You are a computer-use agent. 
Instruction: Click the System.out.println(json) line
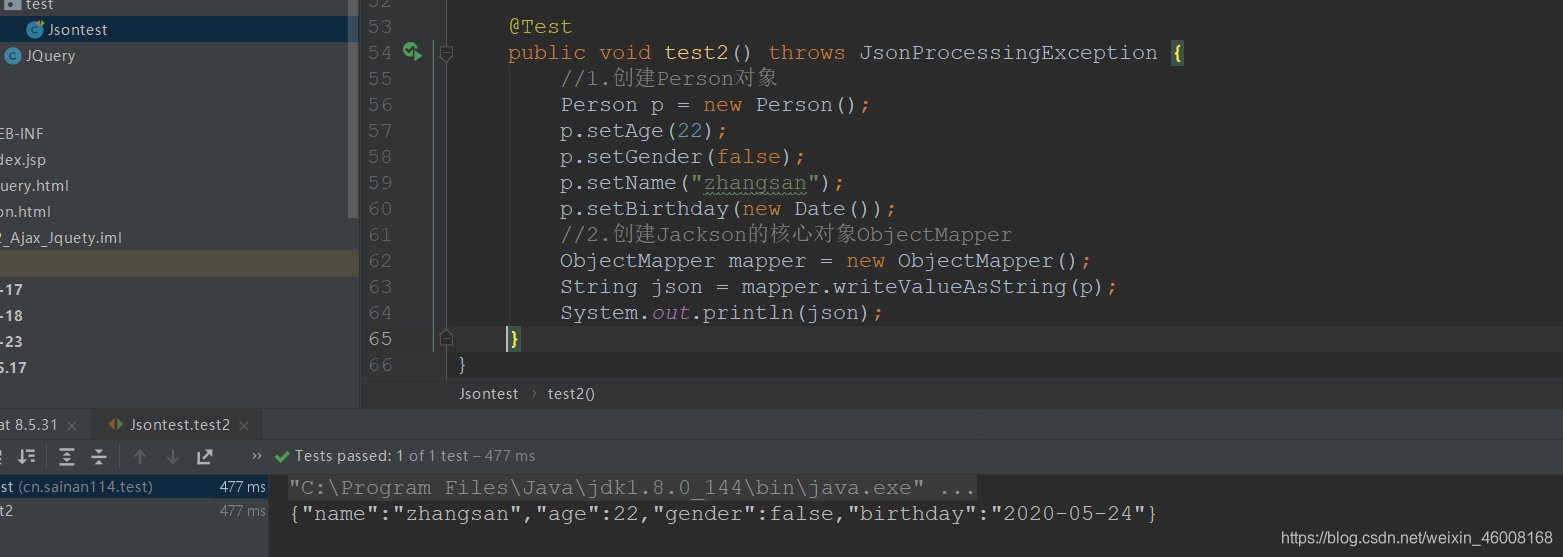tap(722, 313)
